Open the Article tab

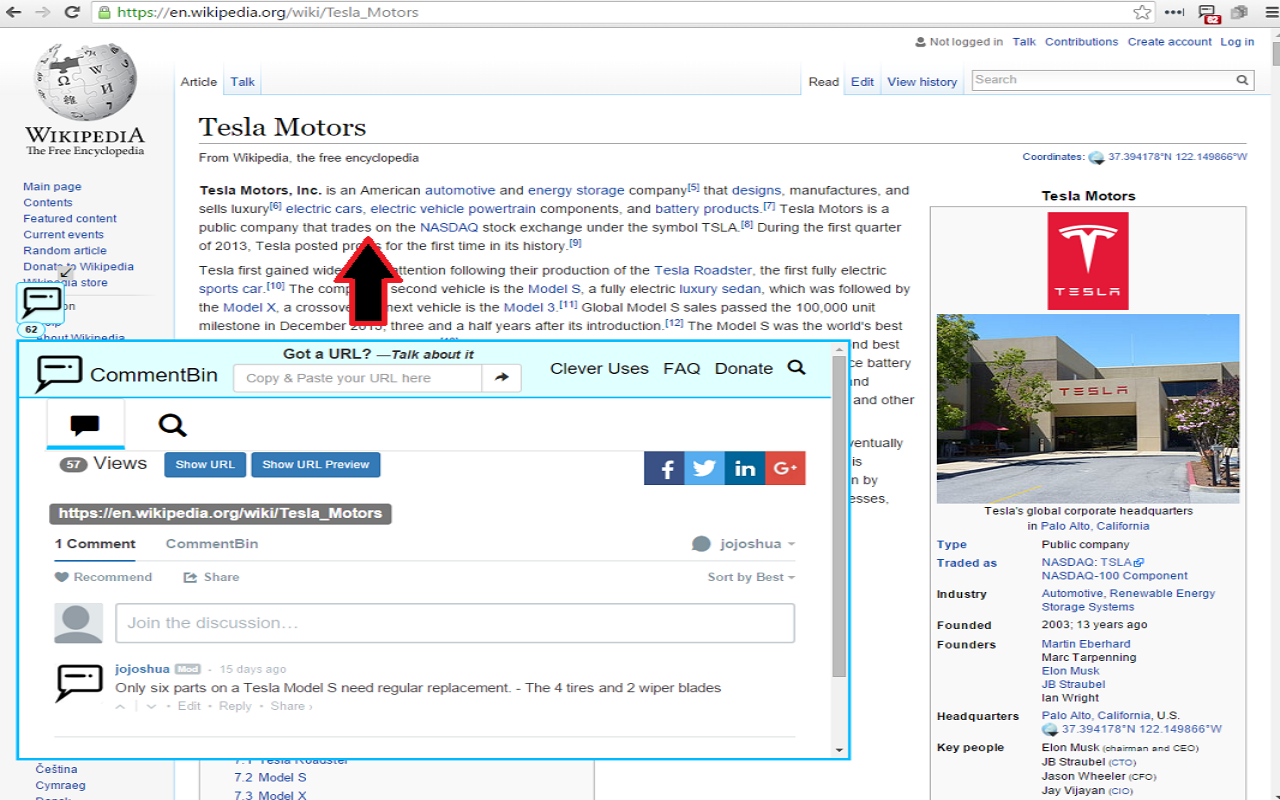tap(198, 82)
